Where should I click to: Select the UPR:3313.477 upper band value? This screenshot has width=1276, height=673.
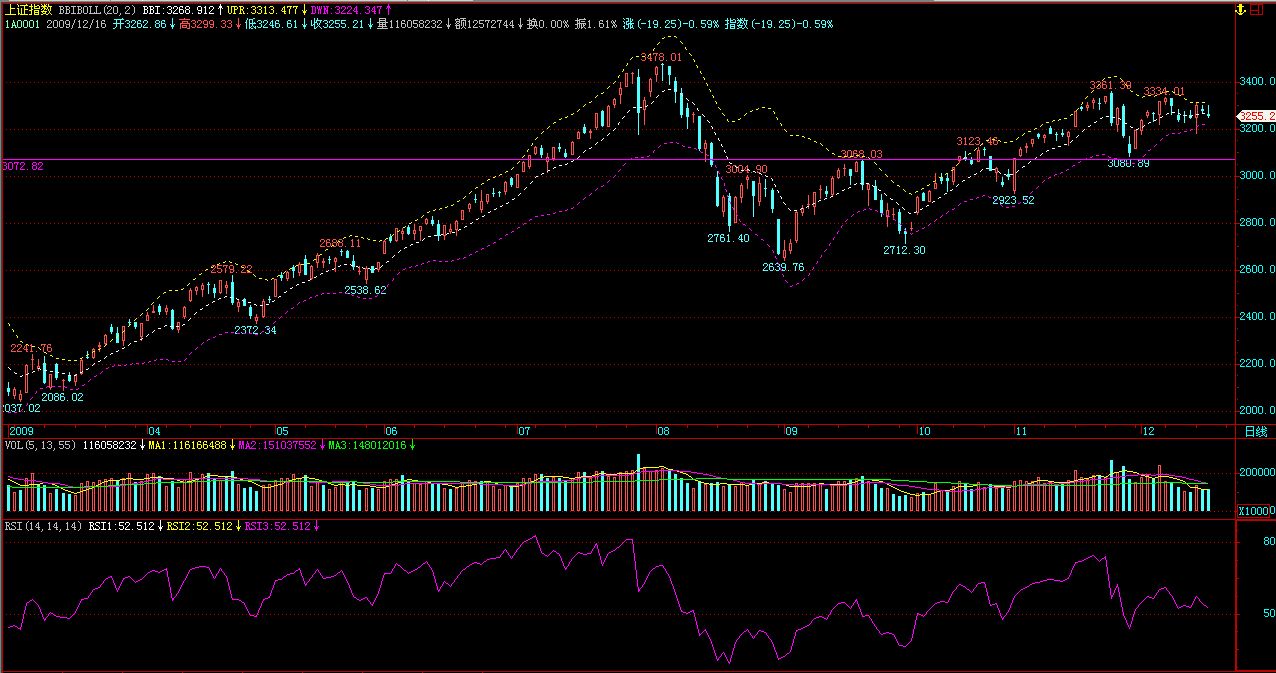click(261, 9)
